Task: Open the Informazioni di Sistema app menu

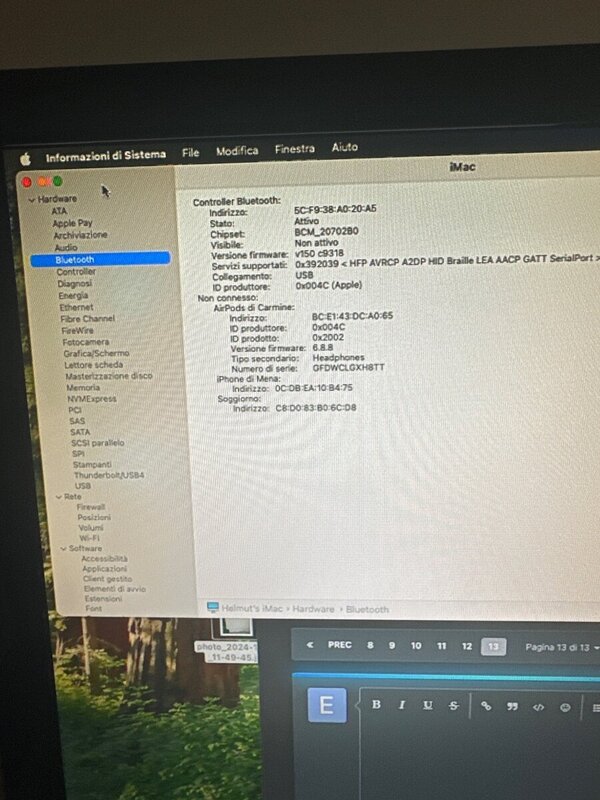Action: click(106, 156)
